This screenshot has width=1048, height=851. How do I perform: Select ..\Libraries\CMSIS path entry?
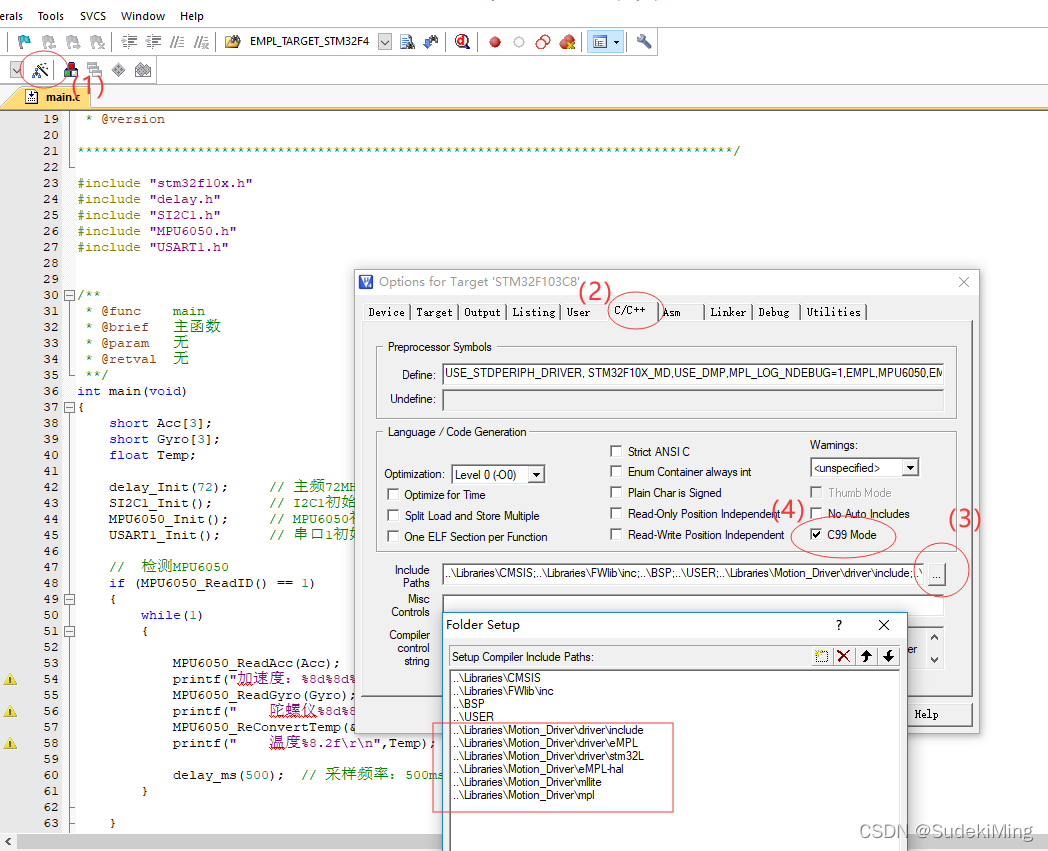tap(496, 678)
